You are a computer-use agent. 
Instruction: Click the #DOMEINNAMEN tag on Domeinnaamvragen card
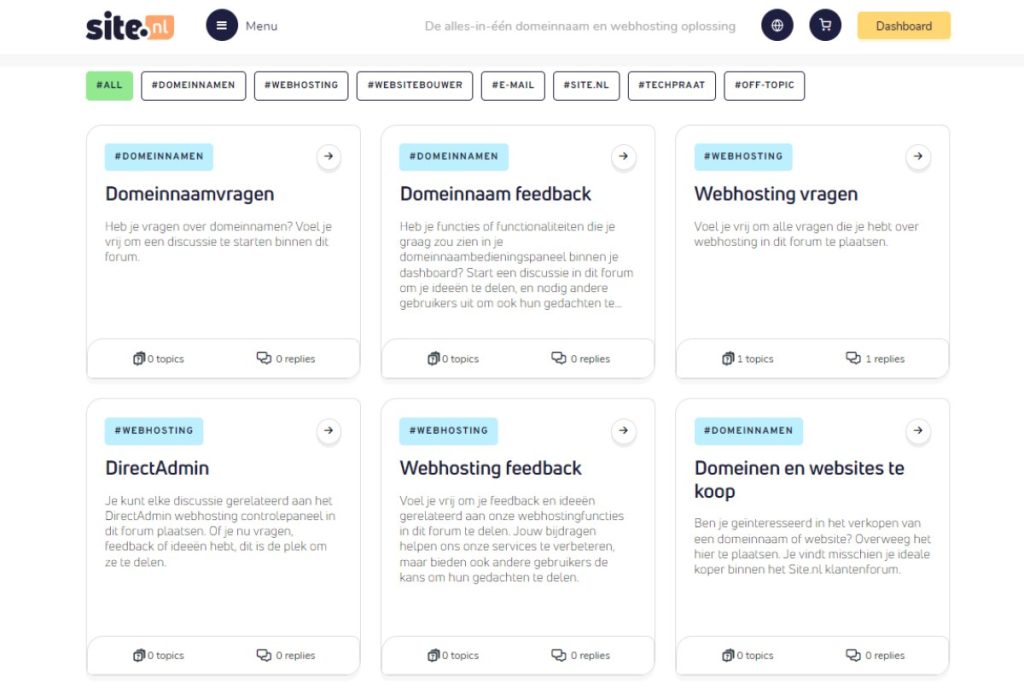tap(160, 156)
